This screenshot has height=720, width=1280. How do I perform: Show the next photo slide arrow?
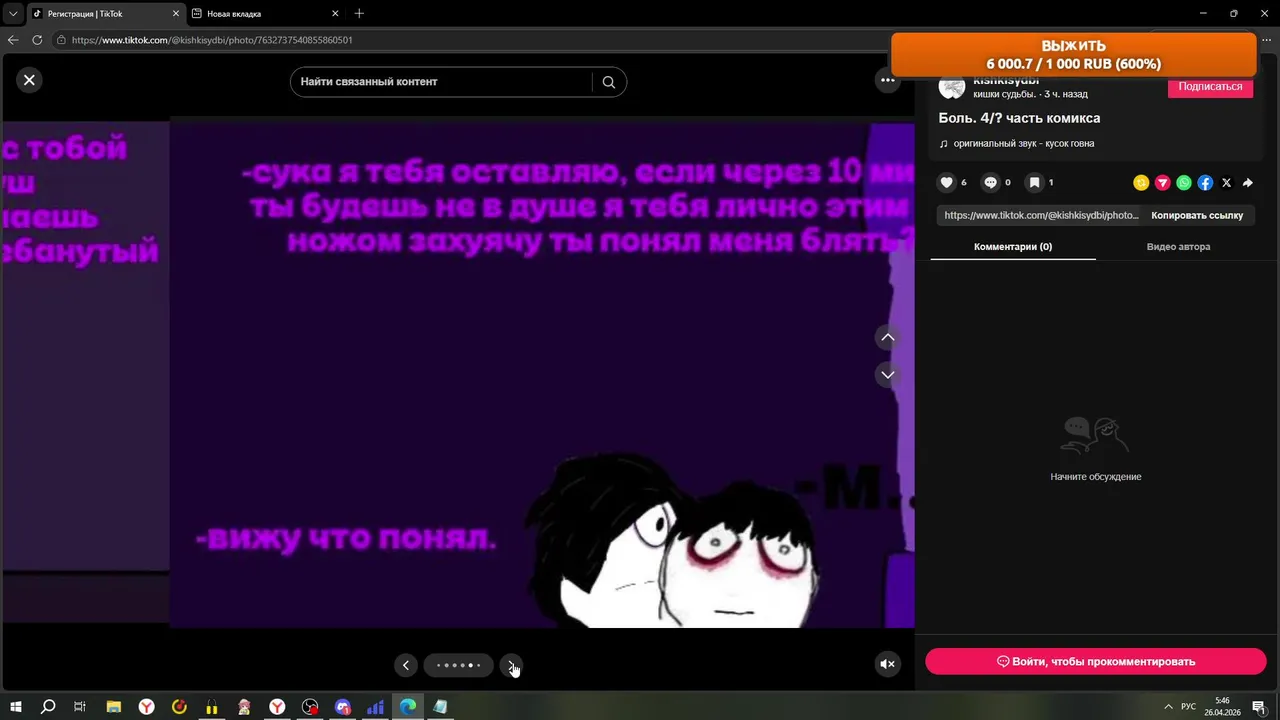pyautogui.click(x=511, y=665)
